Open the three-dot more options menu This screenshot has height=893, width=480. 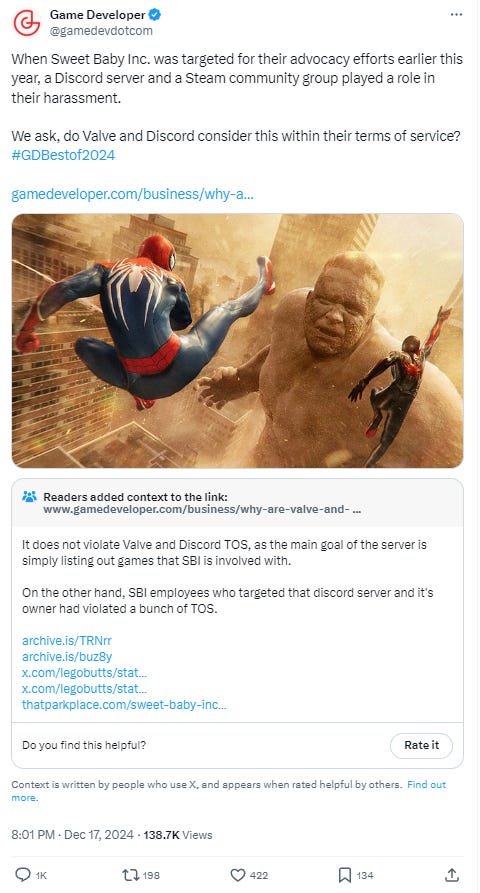[x=456, y=15]
